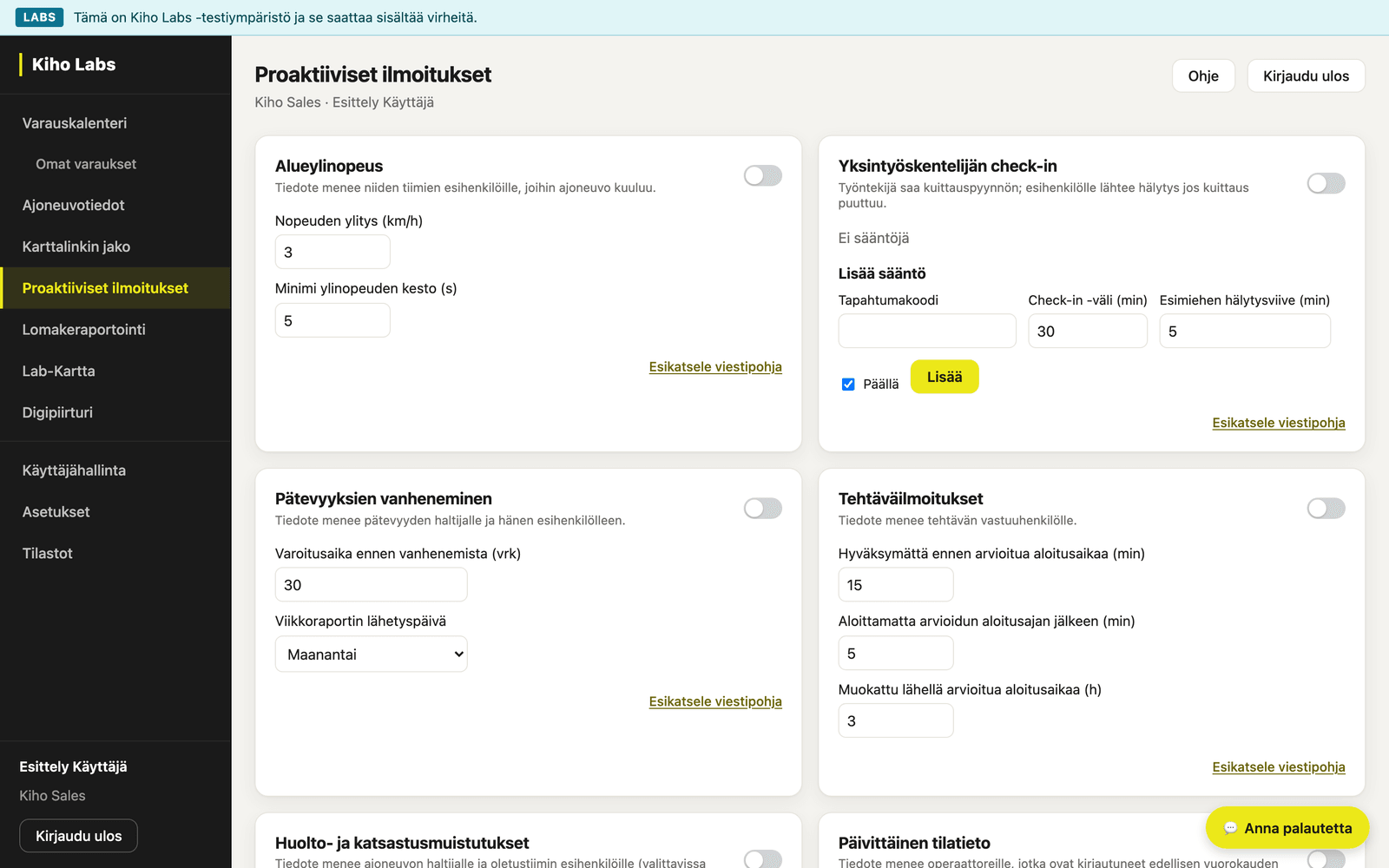The width and height of the screenshot is (1389, 868).
Task: Click the Ohje button
Action: point(1203,76)
